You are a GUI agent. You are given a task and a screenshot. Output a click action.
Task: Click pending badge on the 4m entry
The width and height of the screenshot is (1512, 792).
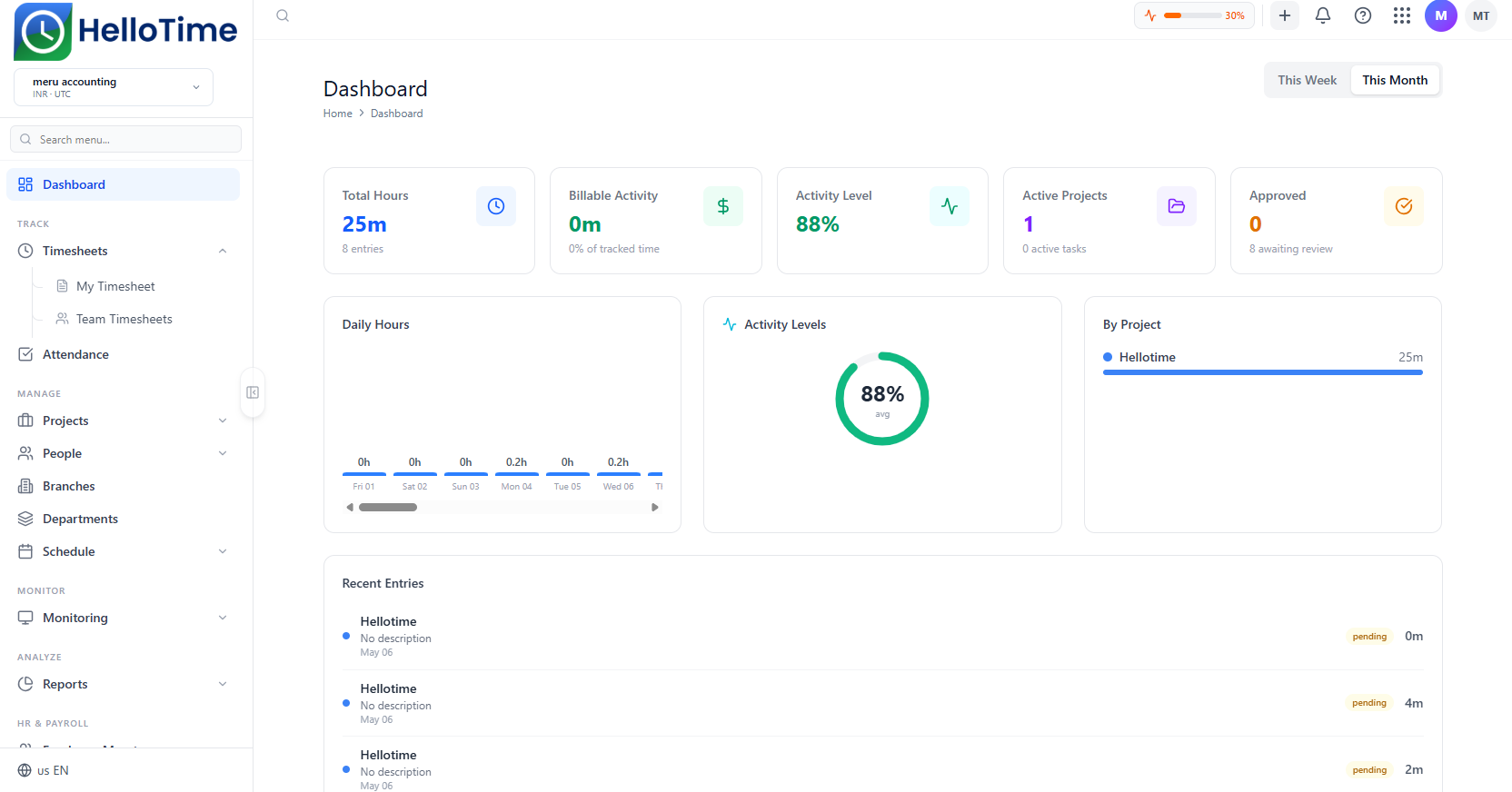1369,703
